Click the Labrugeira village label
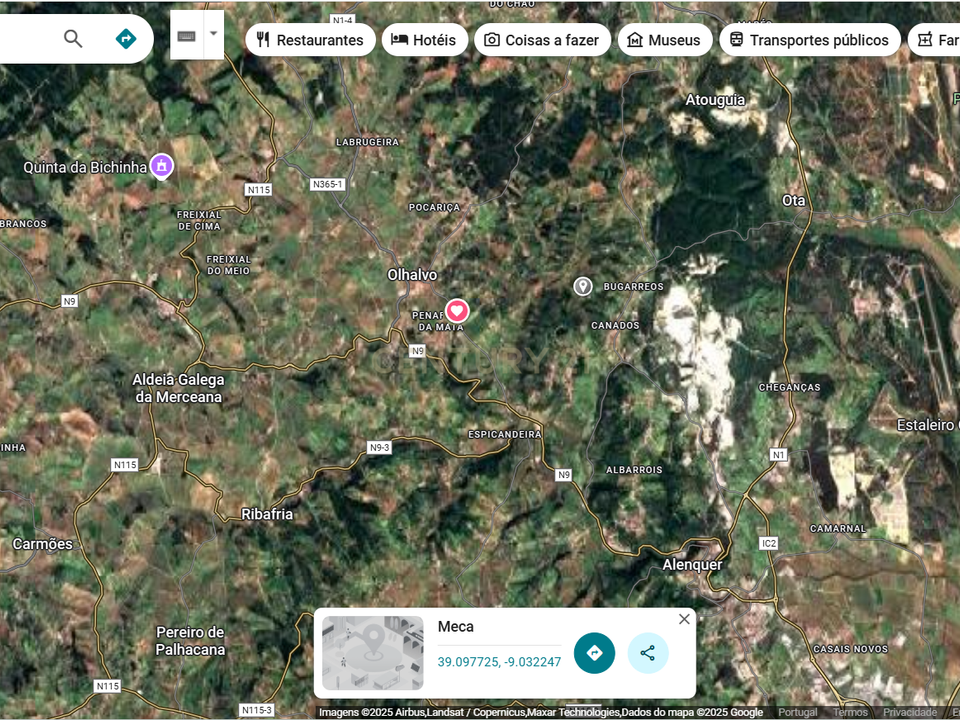 [367, 142]
